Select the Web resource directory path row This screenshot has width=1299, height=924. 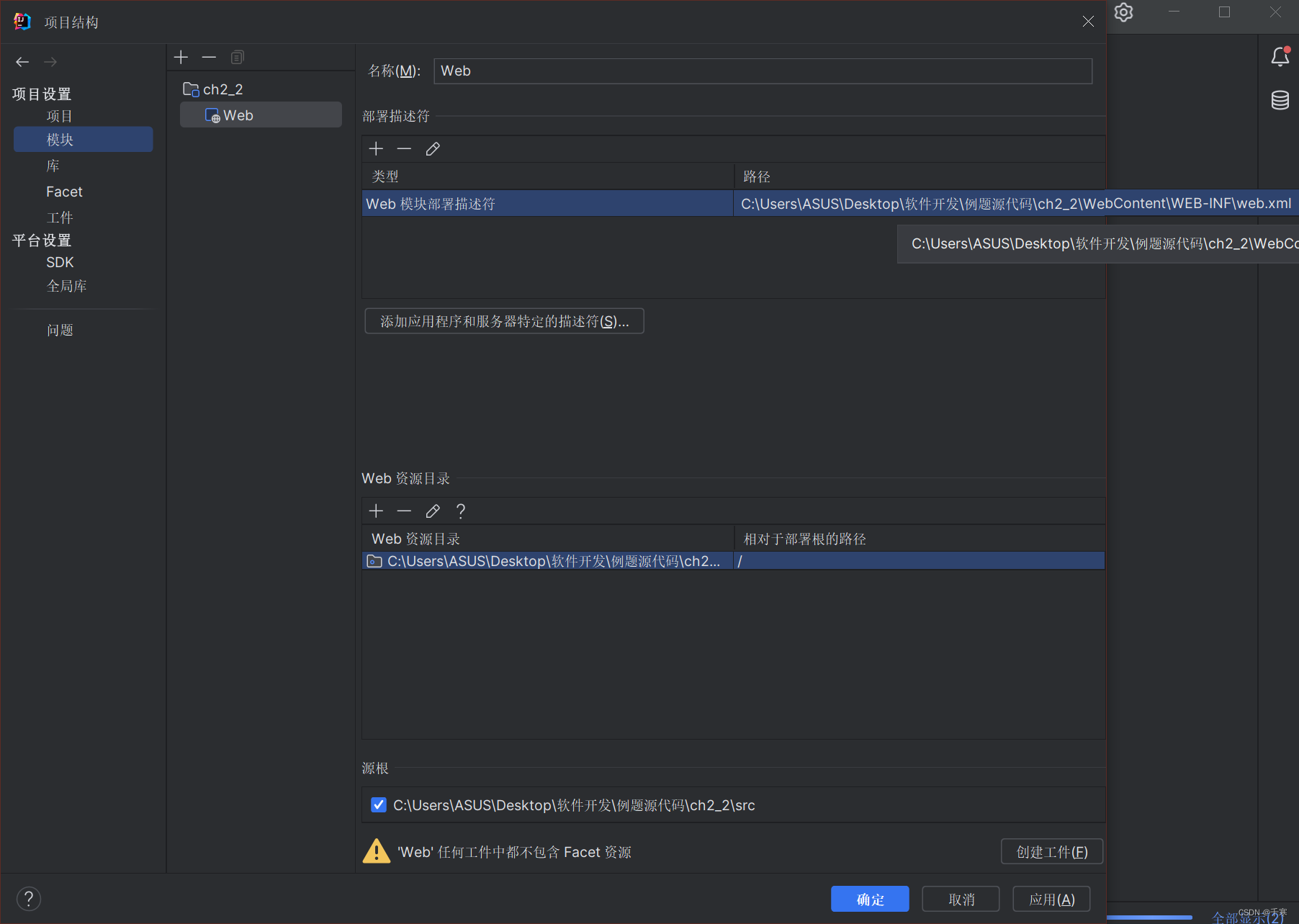[547, 561]
